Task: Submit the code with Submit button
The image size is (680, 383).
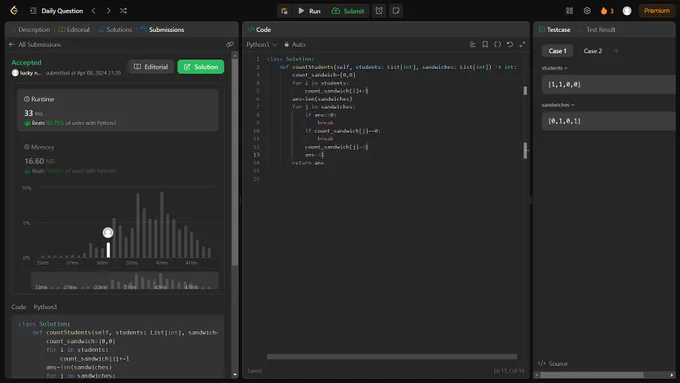Action: click(x=348, y=11)
